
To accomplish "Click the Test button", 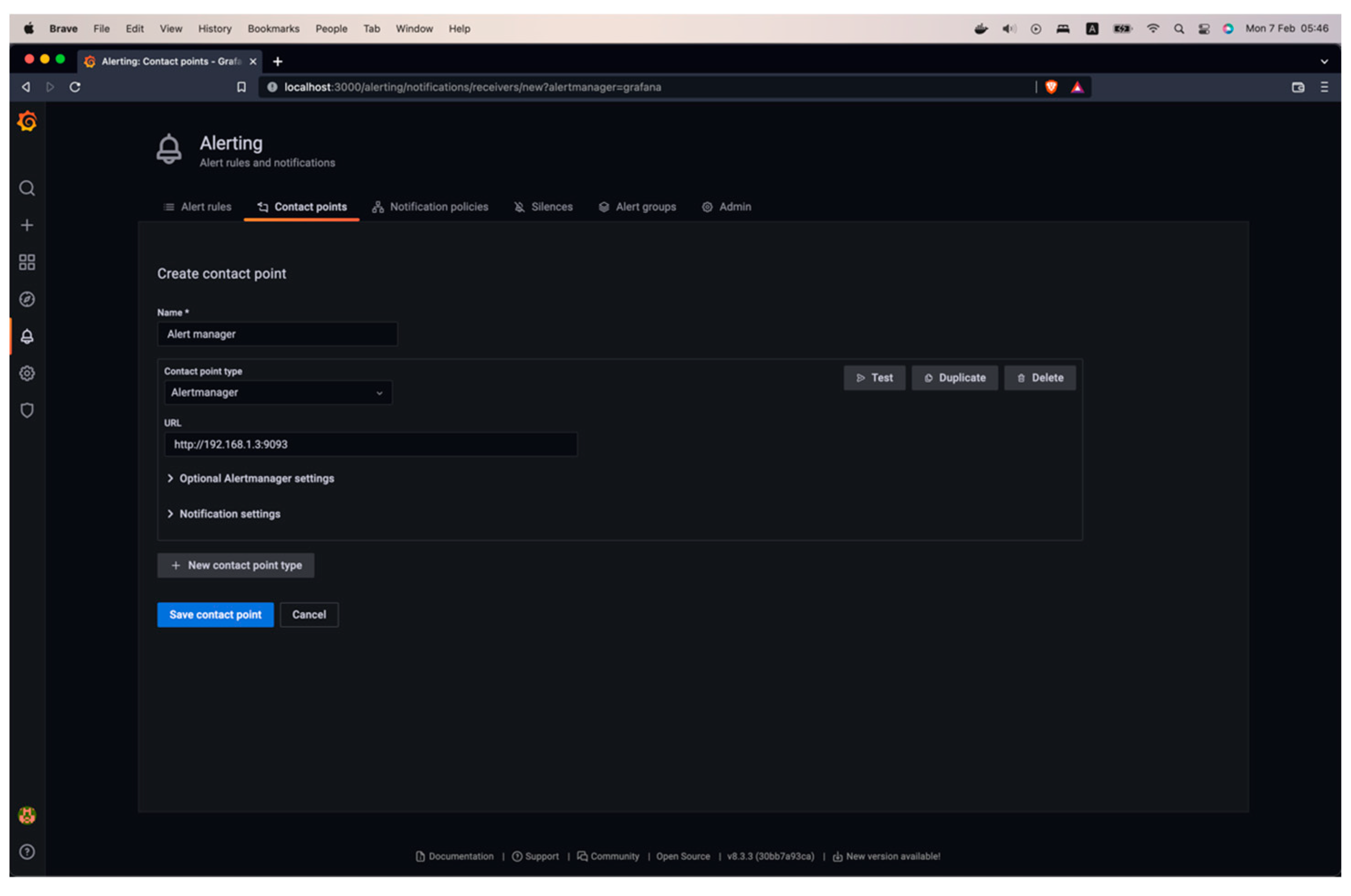I will click(874, 378).
